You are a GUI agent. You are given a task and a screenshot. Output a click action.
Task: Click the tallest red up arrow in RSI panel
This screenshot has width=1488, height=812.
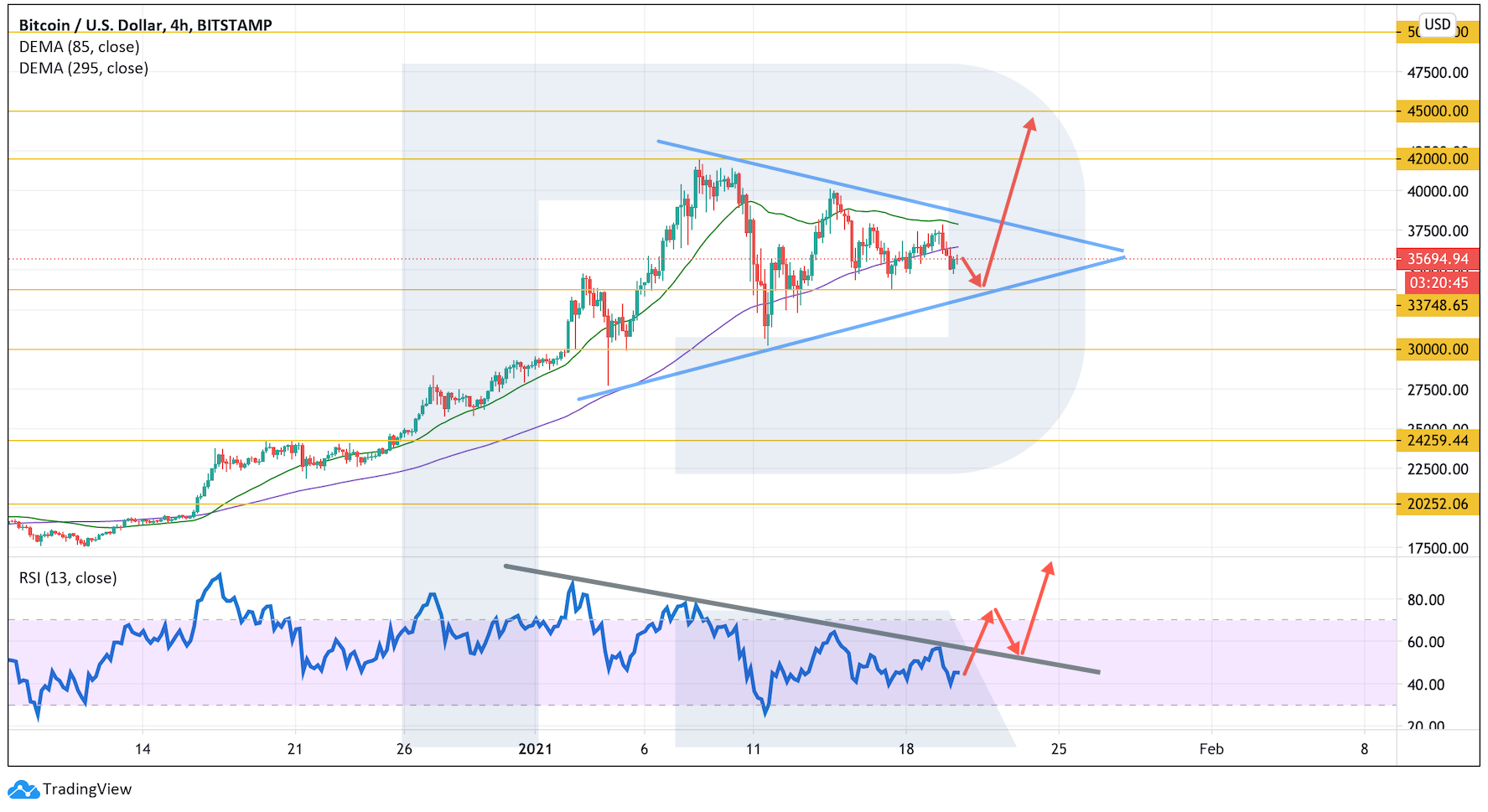click(x=1036, y=607)
